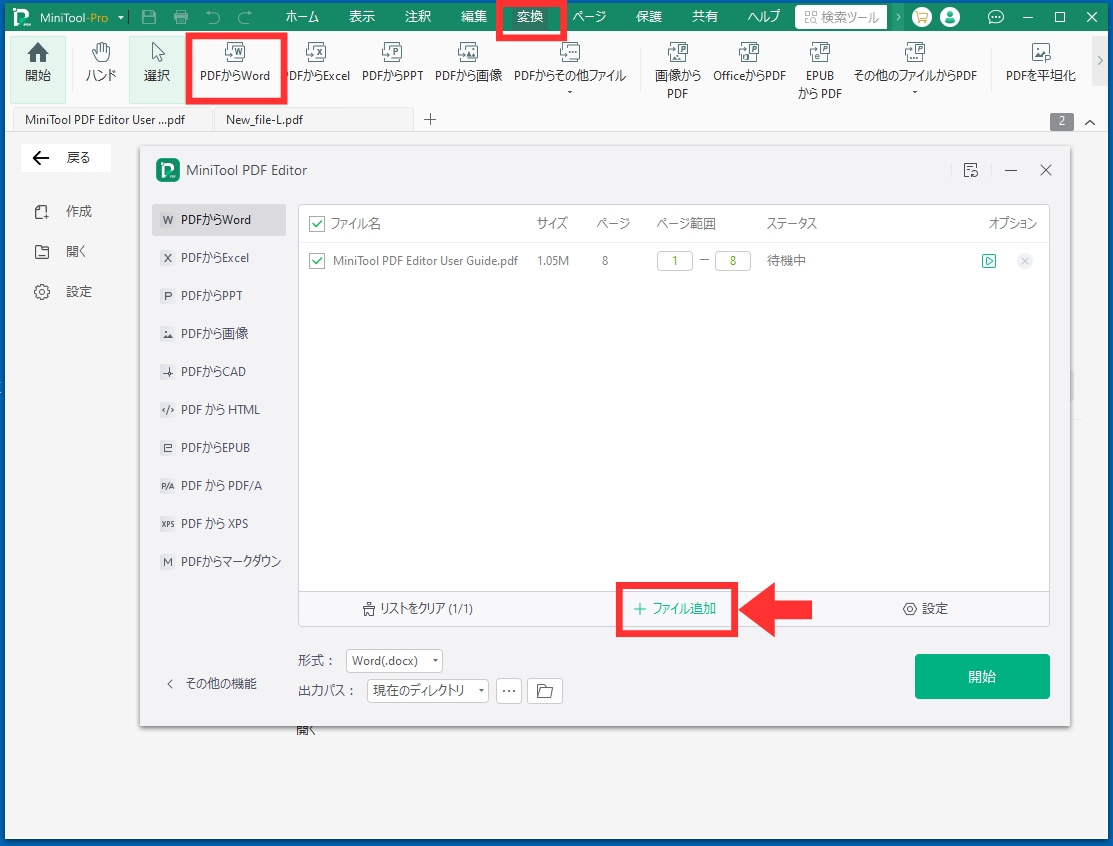Viewport: 1113px width, 846px height.
Task: Click the Undo arrow icon
Action: (x=213, y=17)
